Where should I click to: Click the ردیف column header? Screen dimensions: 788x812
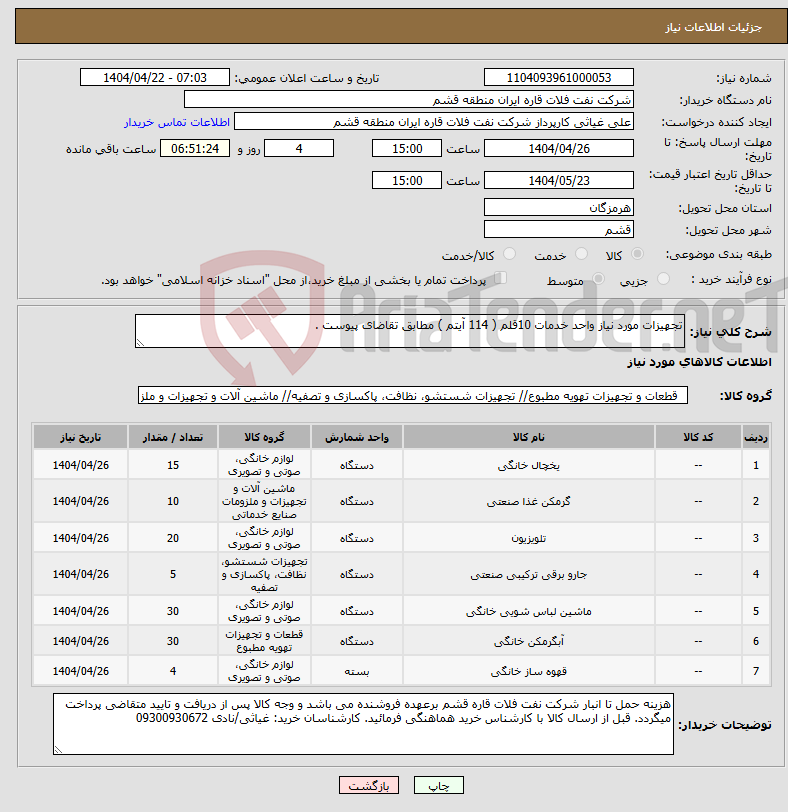coord(755,437)
